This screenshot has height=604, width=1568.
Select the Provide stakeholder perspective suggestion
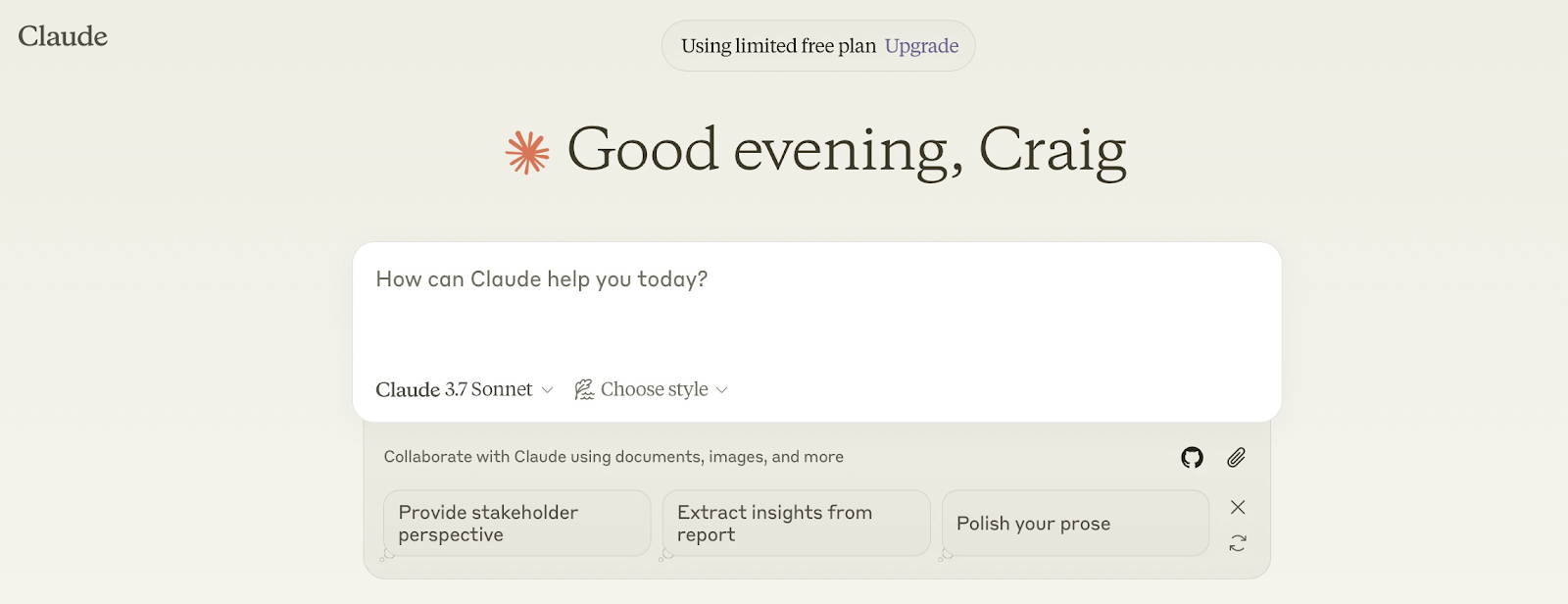click(516, 524)
